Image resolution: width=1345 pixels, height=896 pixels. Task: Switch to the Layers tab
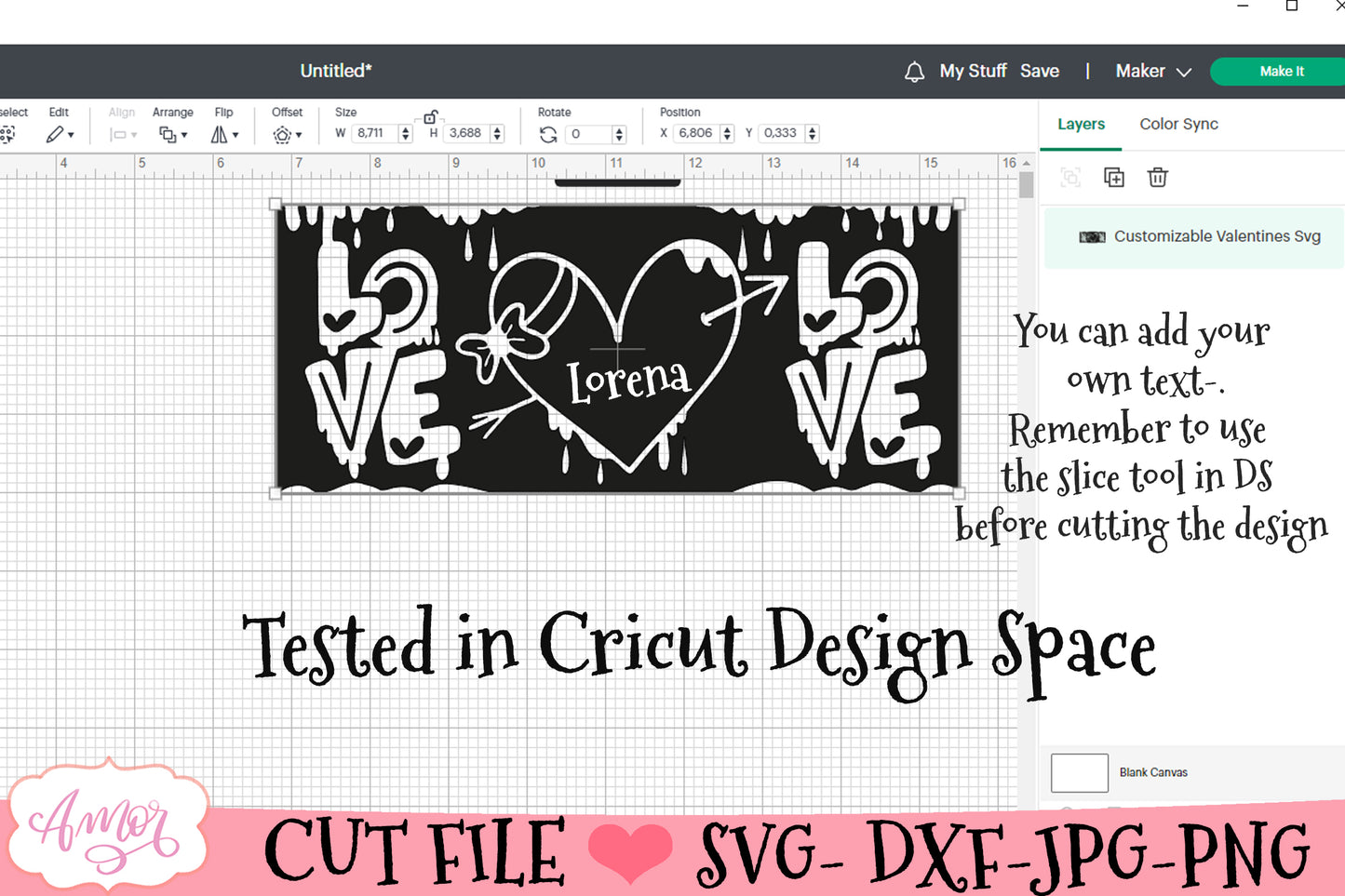click(1081, 125)
